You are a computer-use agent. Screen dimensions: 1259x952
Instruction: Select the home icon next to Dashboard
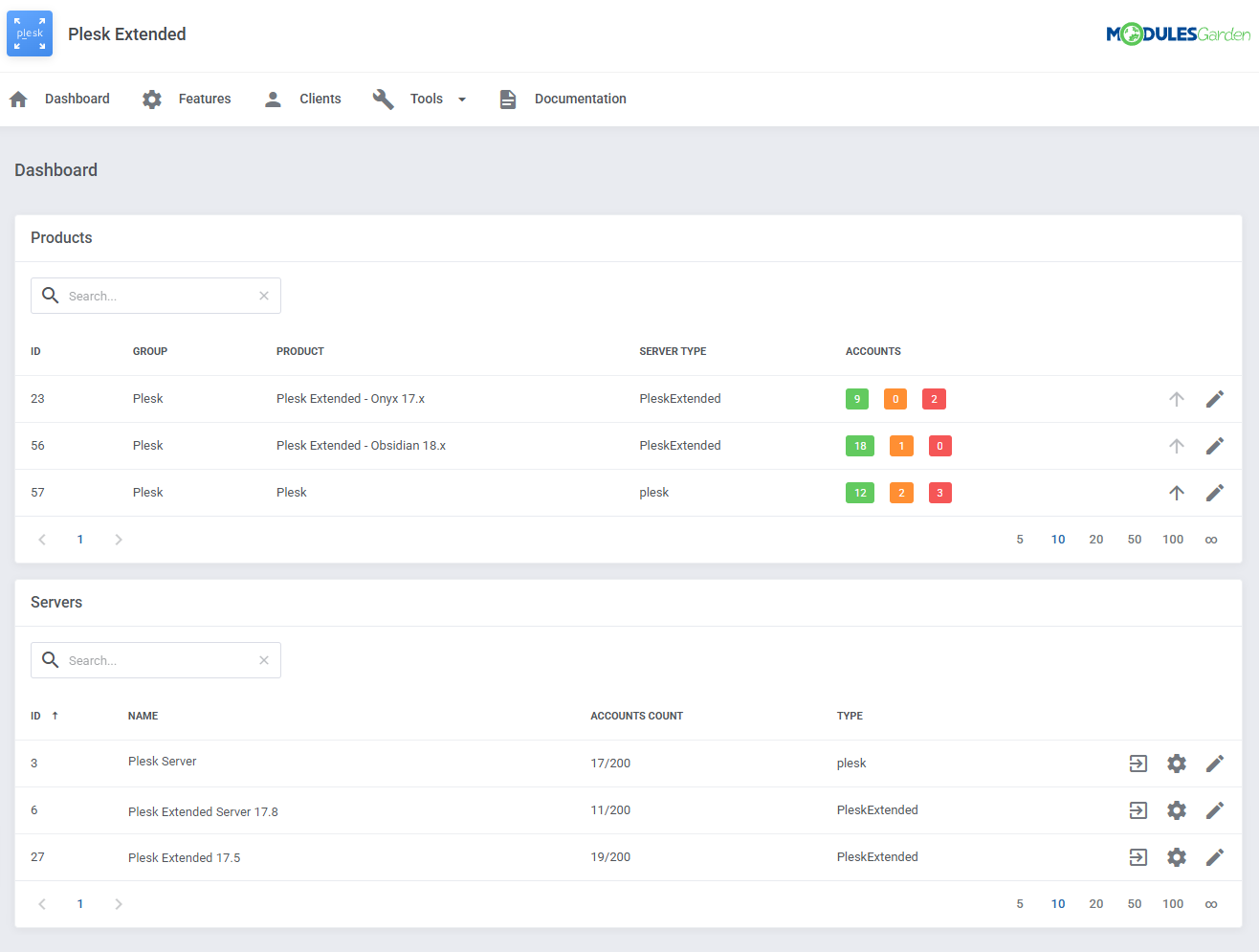pyautogui.click(x=17, y=98)
